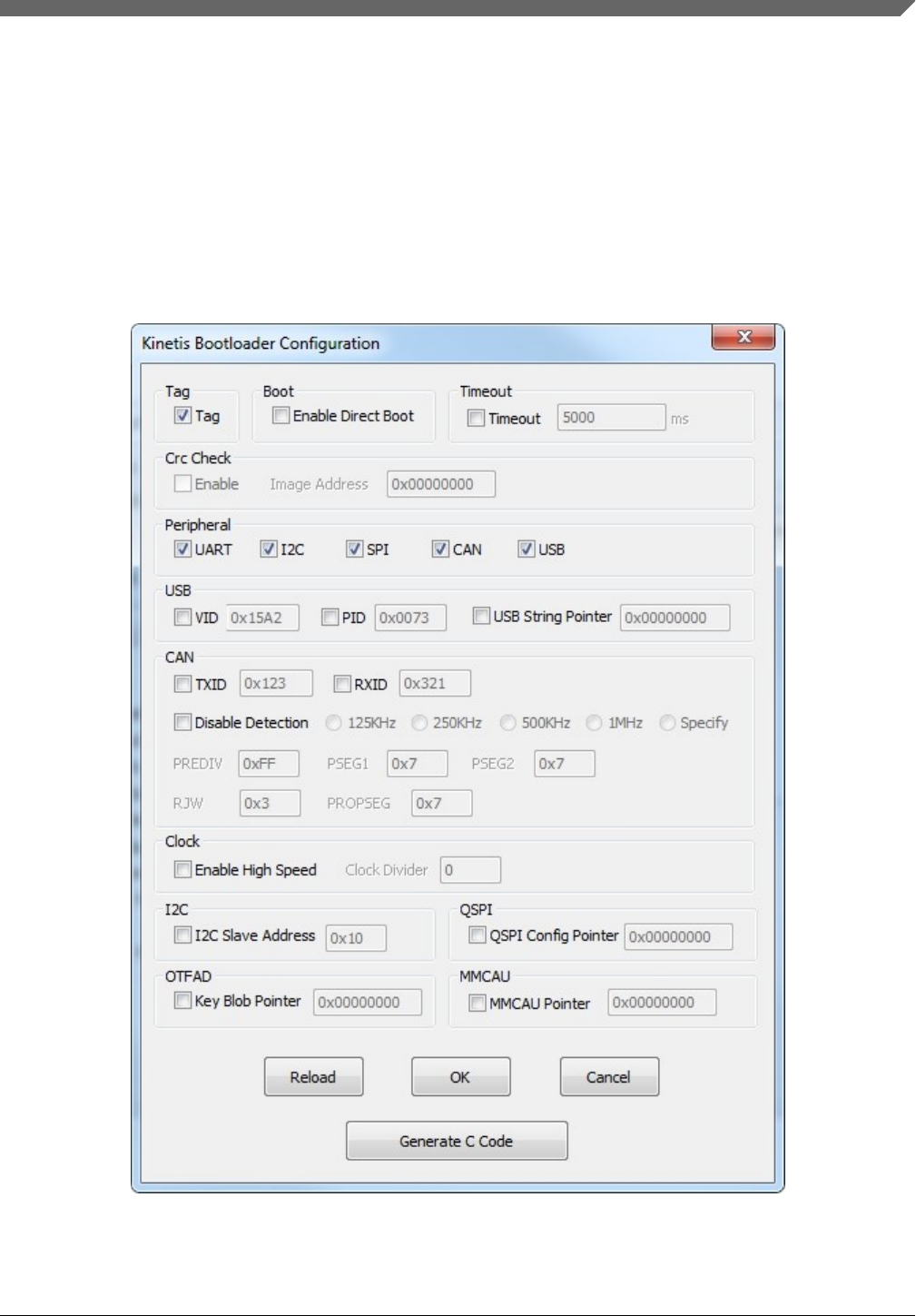The height and width of the screenshot is (1316, 916).
Task: Select the 1MHz radio button
Action: coord(594,723)
